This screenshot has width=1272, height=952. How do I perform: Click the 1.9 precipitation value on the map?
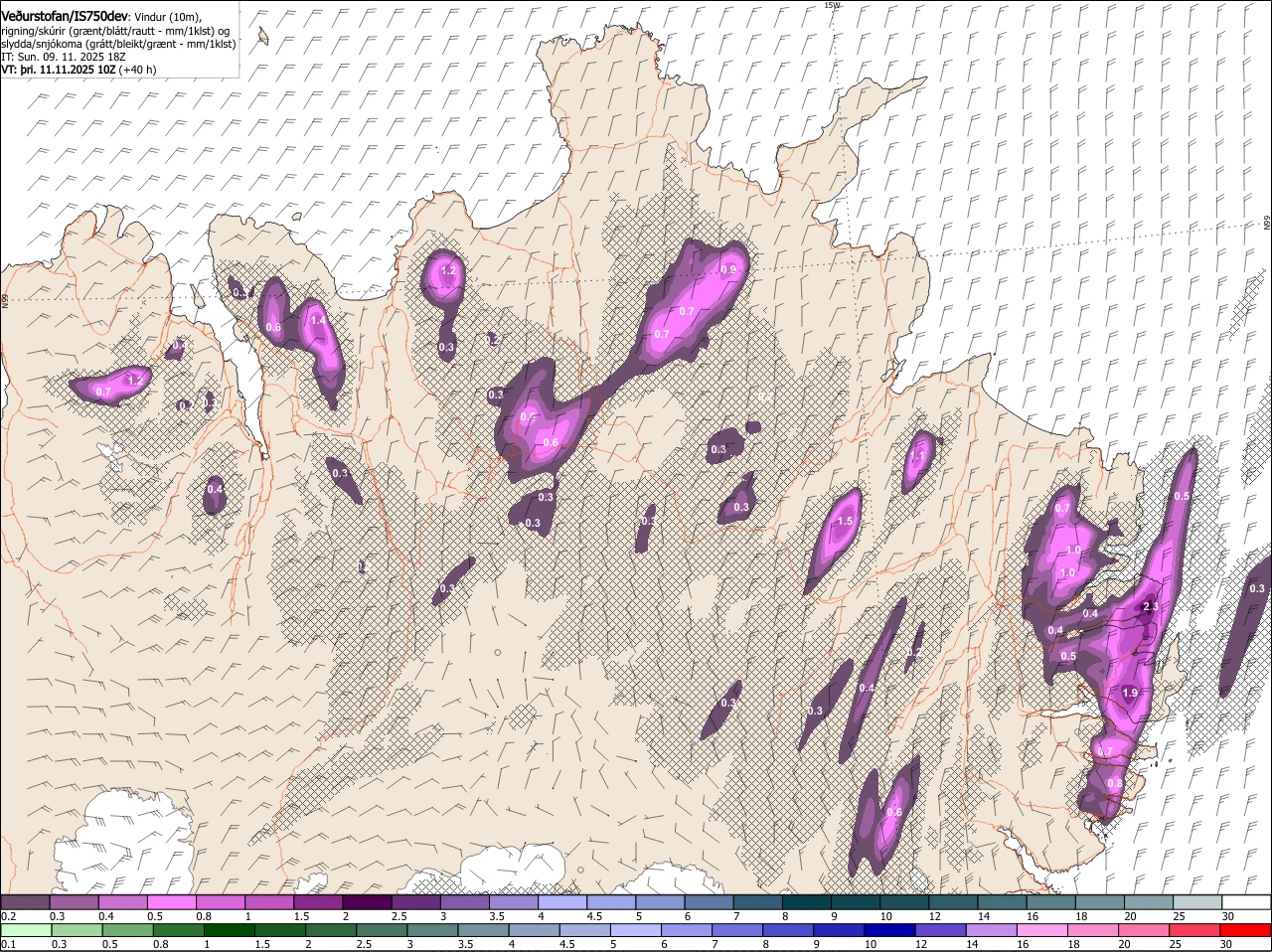point(1129,694)
